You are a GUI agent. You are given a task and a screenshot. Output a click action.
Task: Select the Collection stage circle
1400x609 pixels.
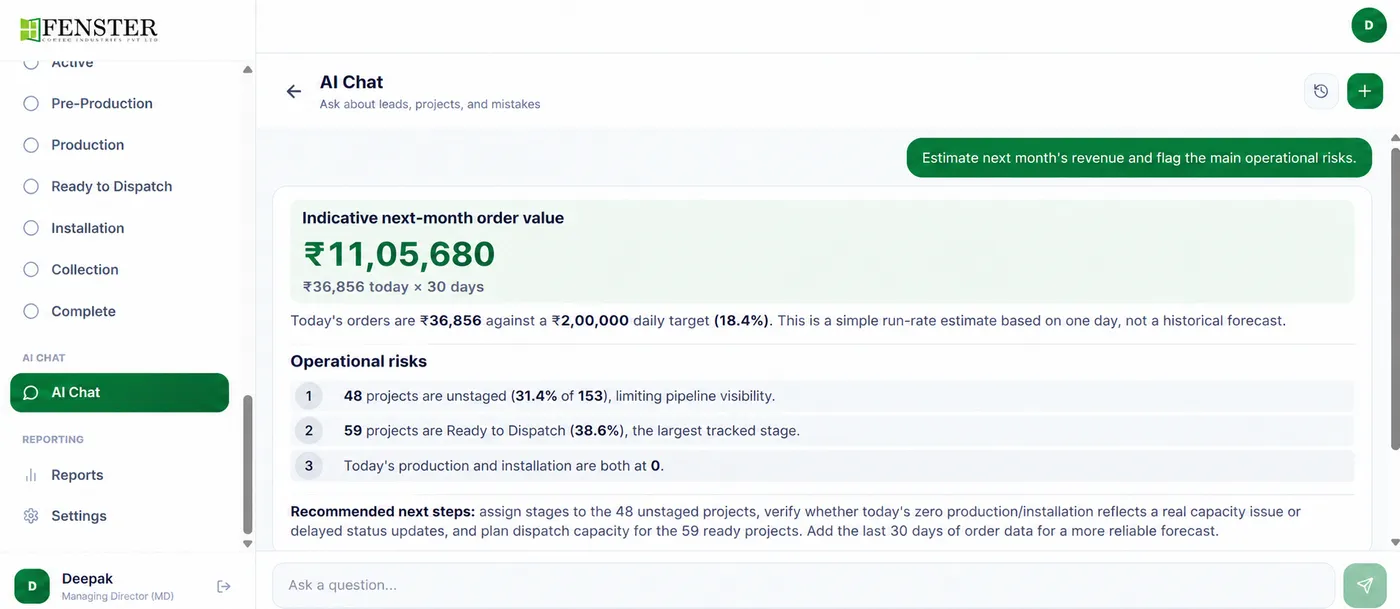pos(31,269)
